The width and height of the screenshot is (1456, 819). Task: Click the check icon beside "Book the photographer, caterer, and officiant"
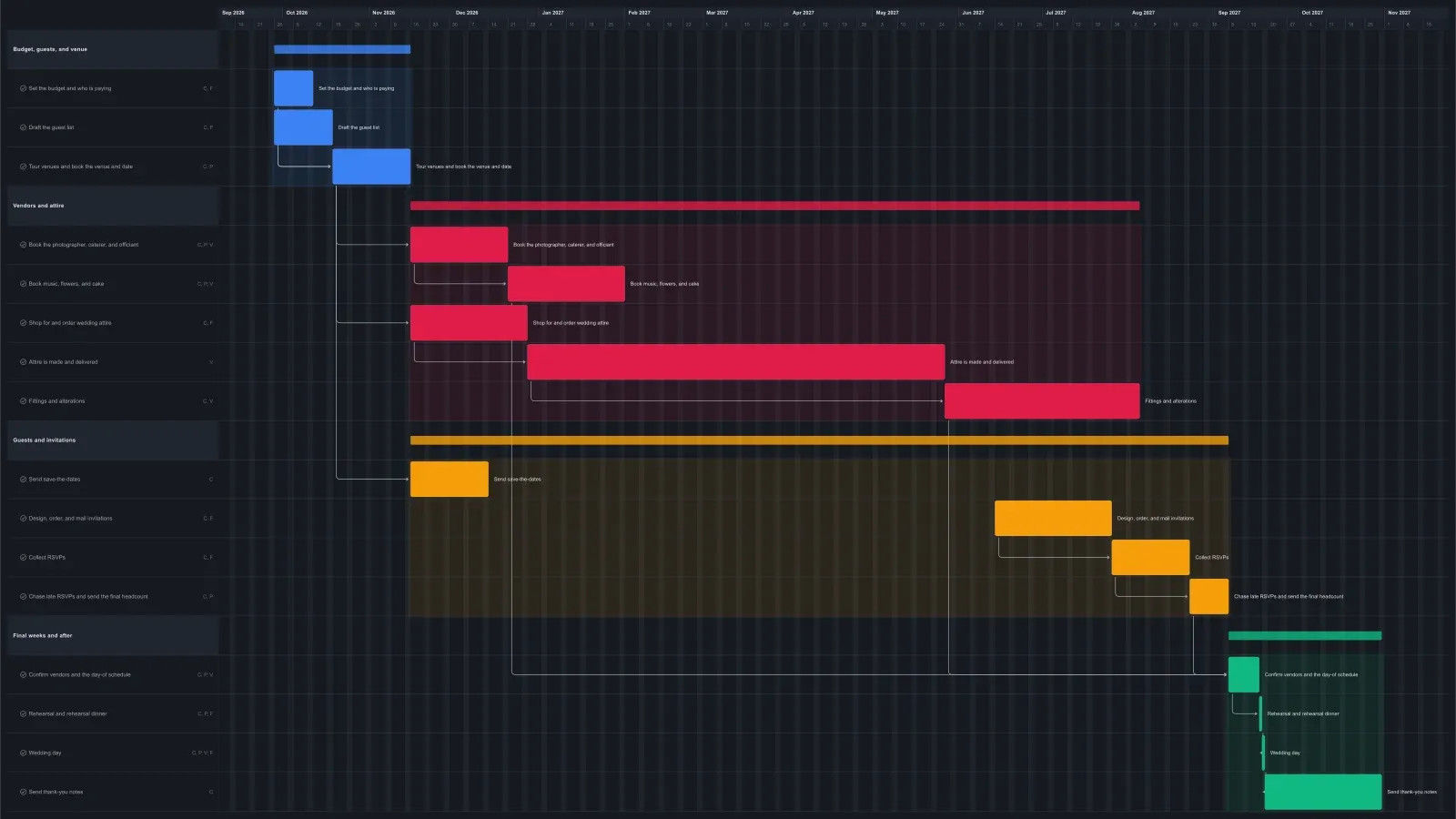23,245
